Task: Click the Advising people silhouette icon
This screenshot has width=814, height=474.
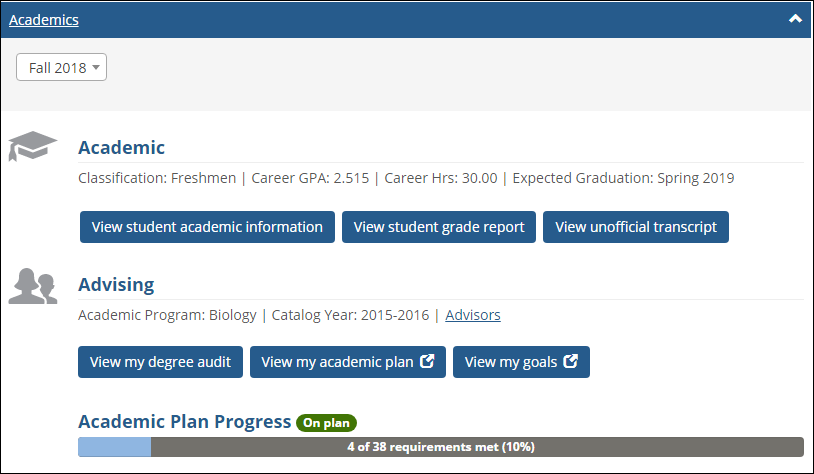Action: point(33,286)
